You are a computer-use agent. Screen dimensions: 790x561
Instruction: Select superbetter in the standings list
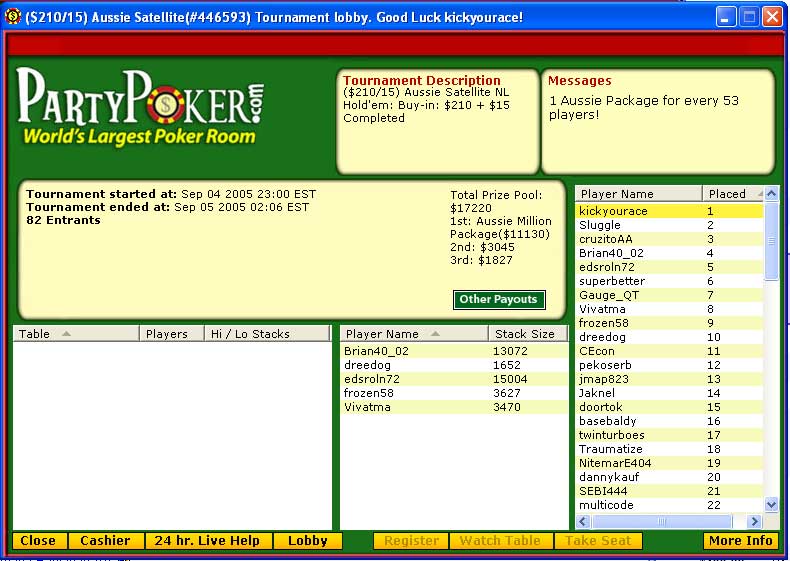click(669, 281)
